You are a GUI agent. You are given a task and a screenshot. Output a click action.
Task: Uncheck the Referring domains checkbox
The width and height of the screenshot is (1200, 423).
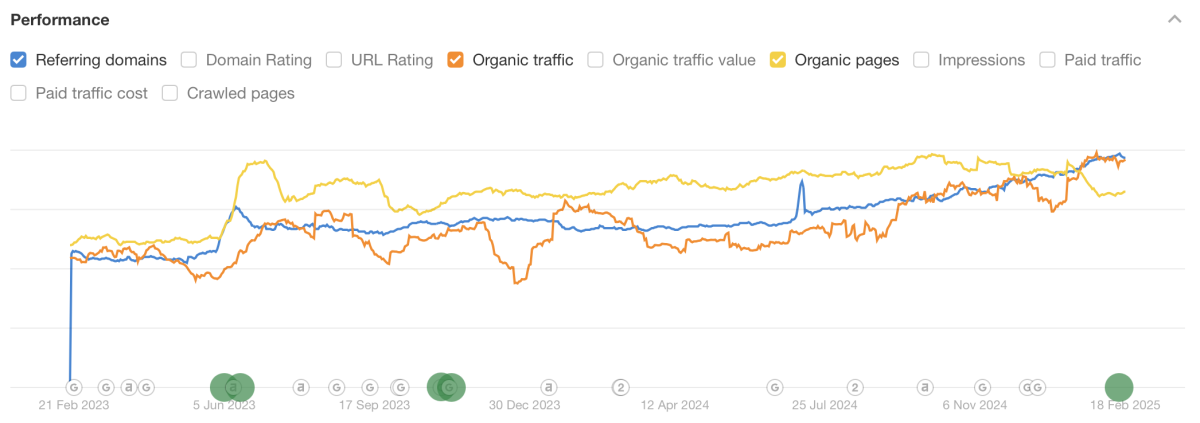click(x=18, y=60)
